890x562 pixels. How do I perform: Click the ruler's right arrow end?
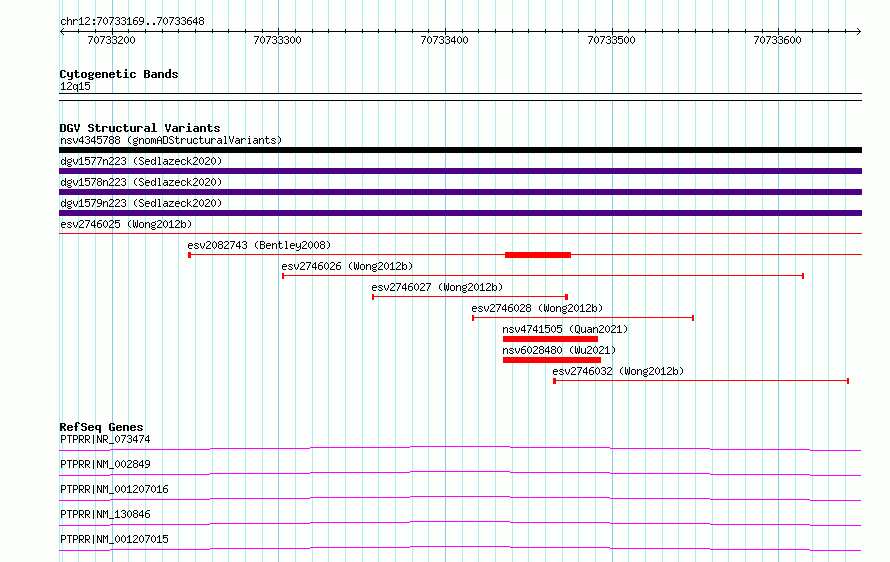(x=859, y=31)
